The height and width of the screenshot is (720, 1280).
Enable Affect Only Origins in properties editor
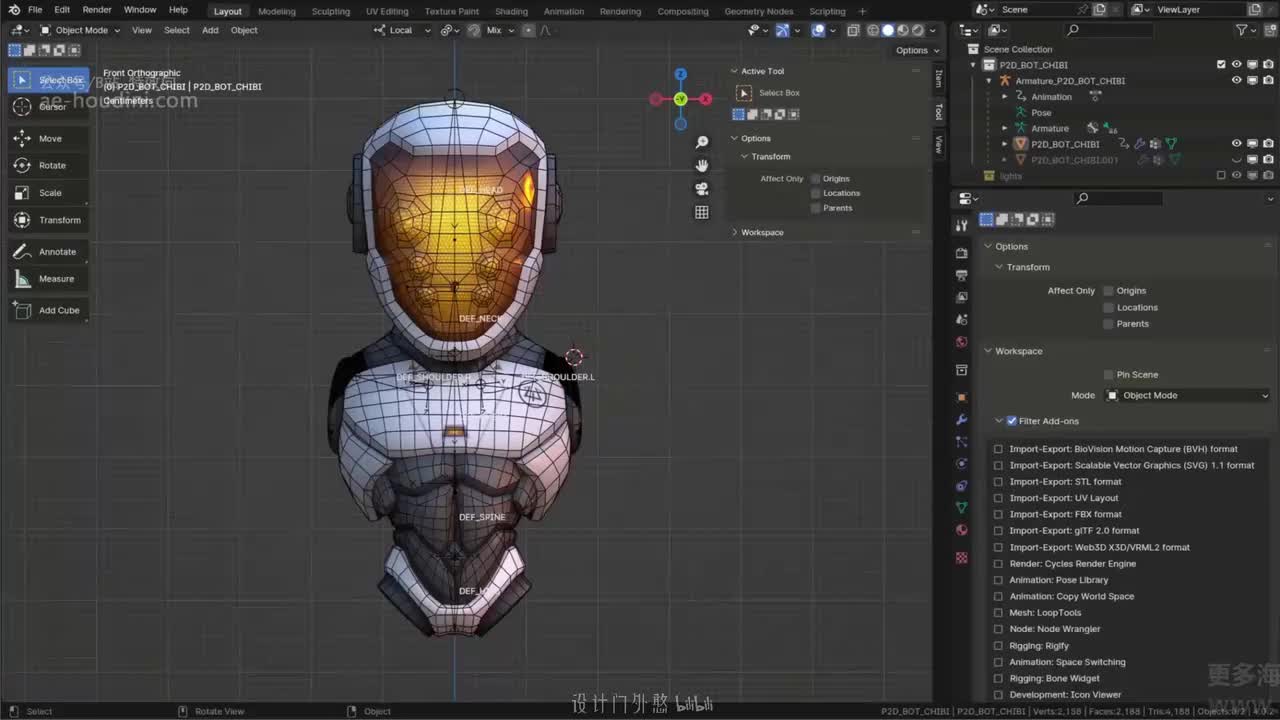tap(1108, 291)
